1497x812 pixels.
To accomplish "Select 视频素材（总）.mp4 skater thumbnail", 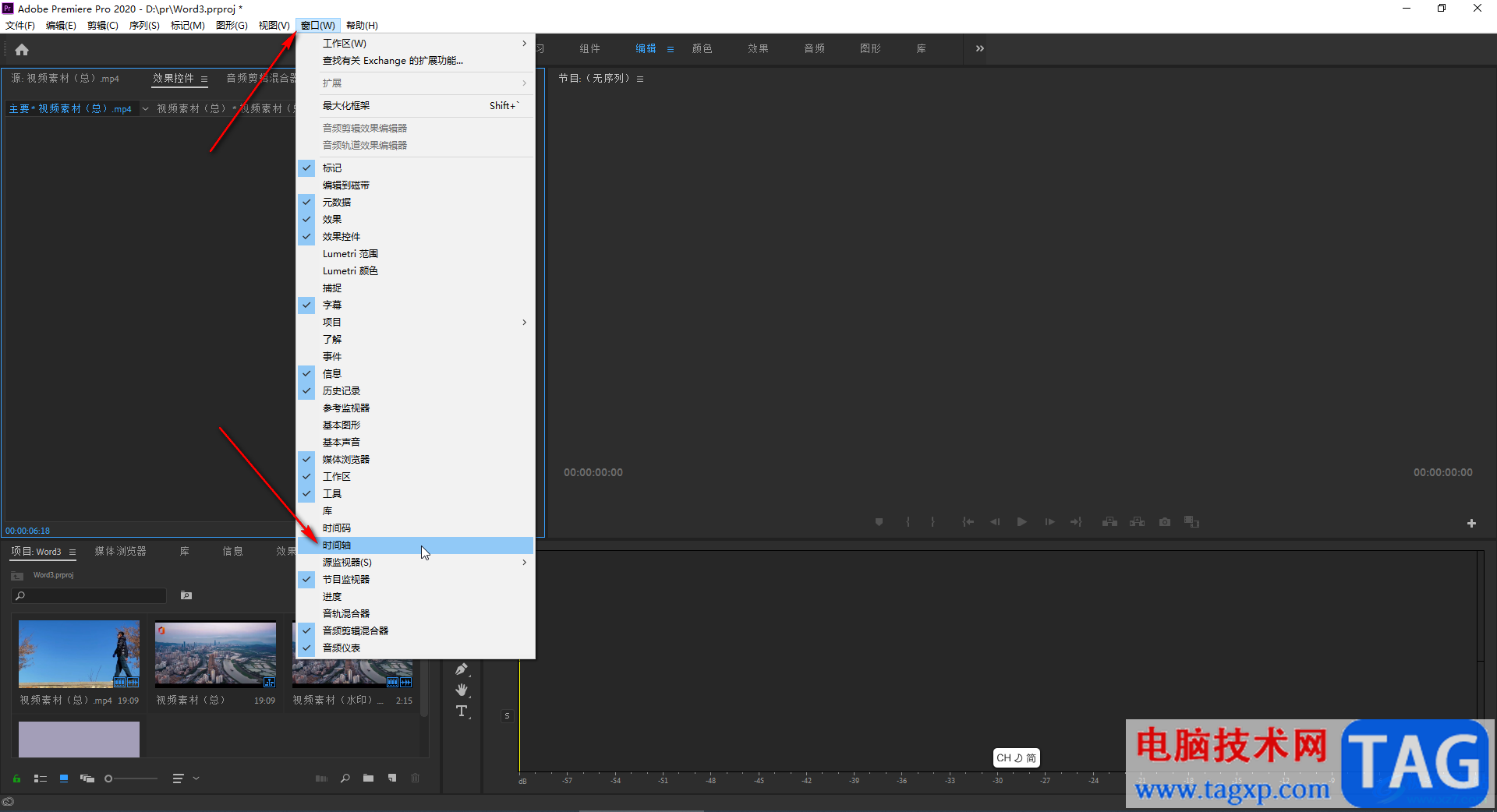I will point(79,654).
